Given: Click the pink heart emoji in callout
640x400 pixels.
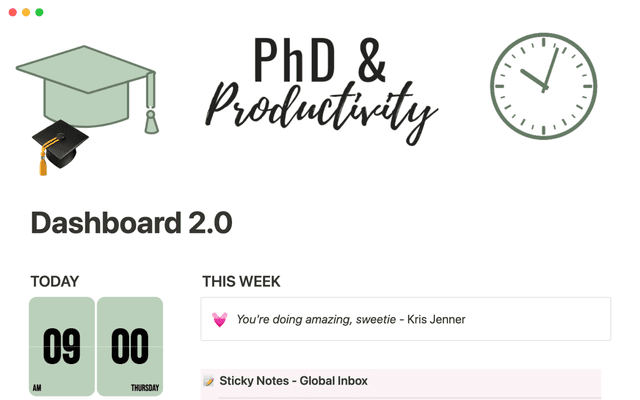Looking at the screenshot, I should [219, 320].
